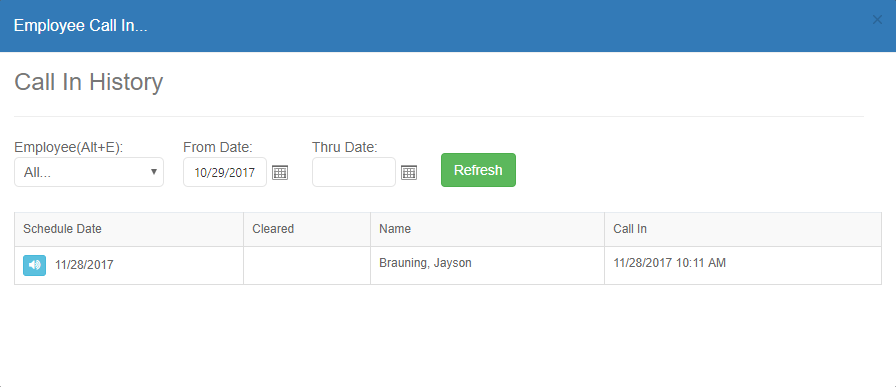Click the From Date field with 10/29/2017
896x387 pixels.
coord(225,172)
